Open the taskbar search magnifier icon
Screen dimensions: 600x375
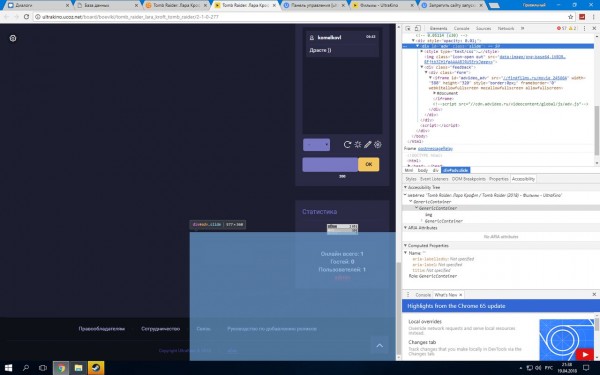(x=26, y=368)
